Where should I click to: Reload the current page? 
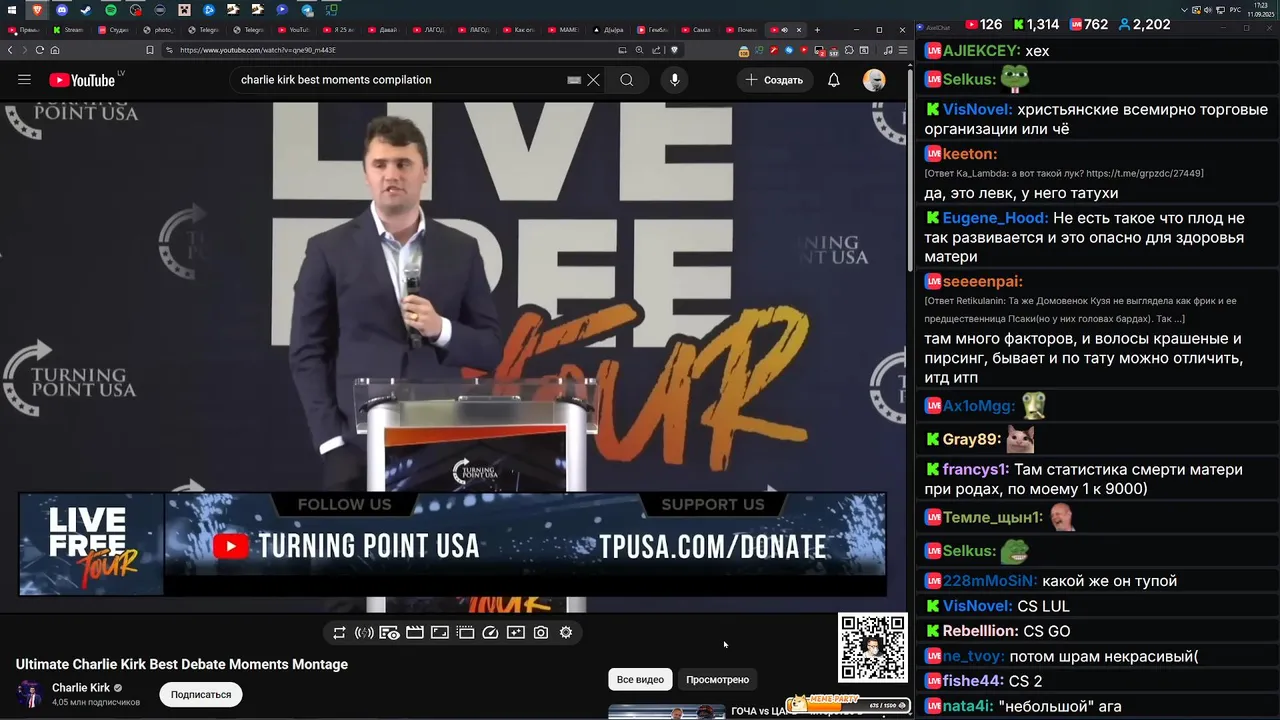click(40, 50)
